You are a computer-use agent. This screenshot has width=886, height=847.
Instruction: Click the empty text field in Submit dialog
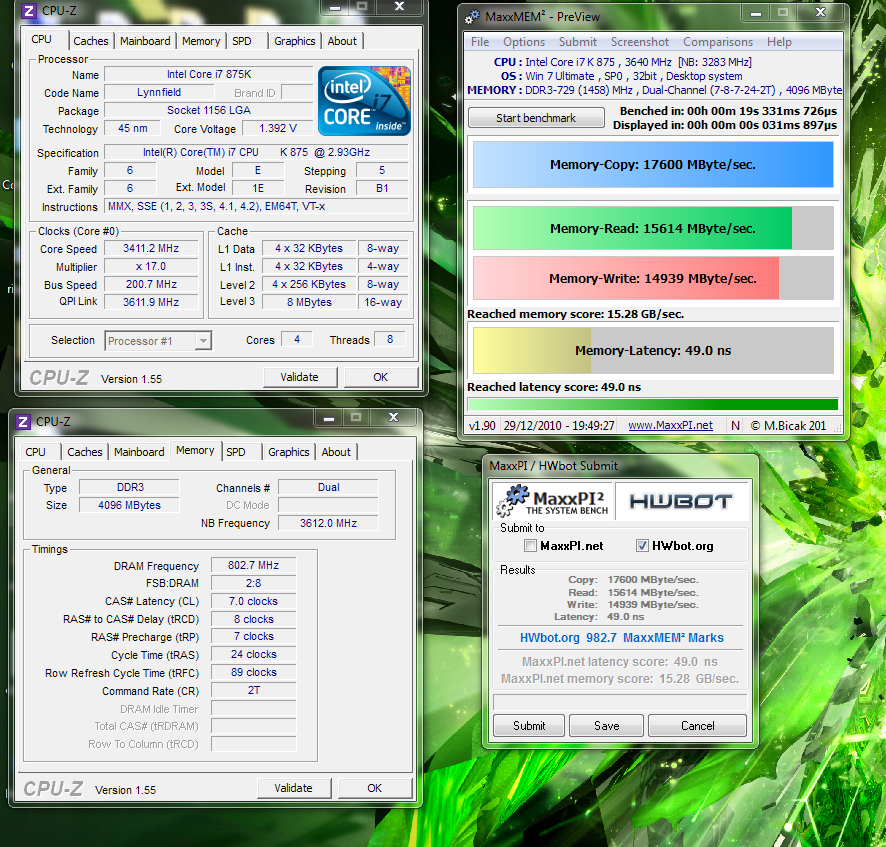tap(620, 702)
